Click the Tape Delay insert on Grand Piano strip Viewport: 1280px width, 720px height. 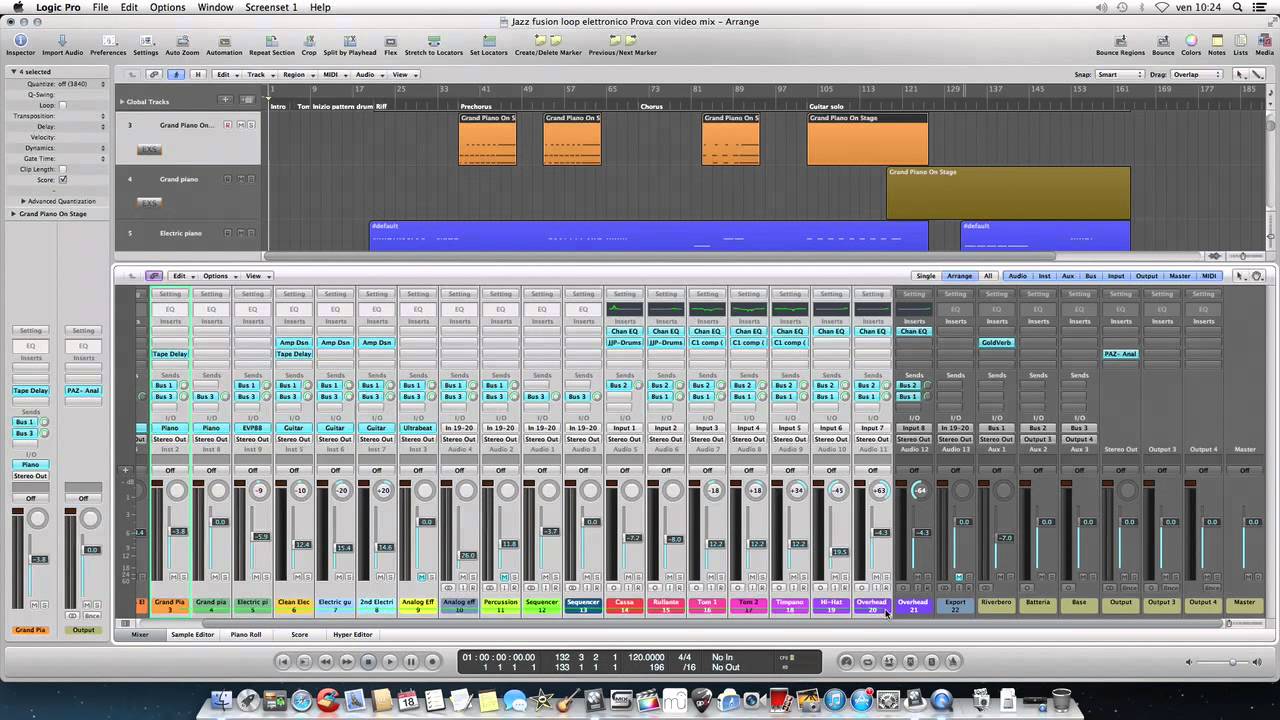point(170,354)
